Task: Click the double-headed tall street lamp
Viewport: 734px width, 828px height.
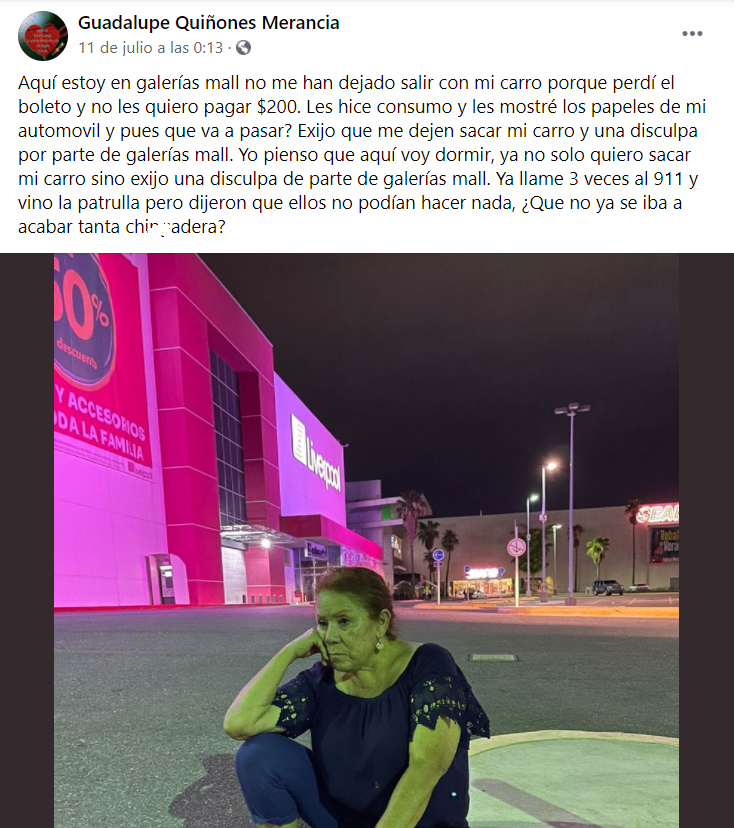Action: (x=571, y=504)
